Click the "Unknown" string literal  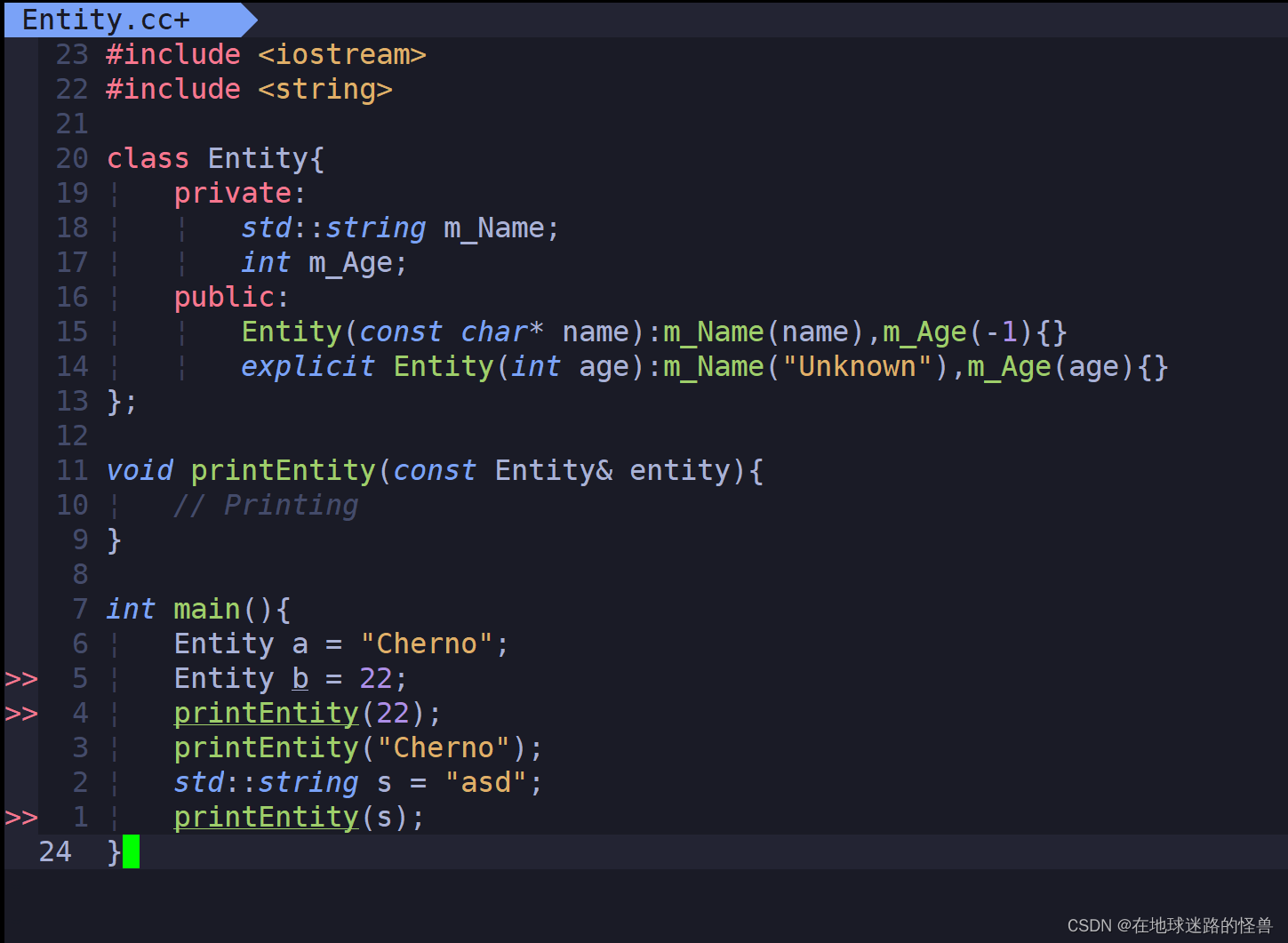pyautogui.click(x=857, y=367)
